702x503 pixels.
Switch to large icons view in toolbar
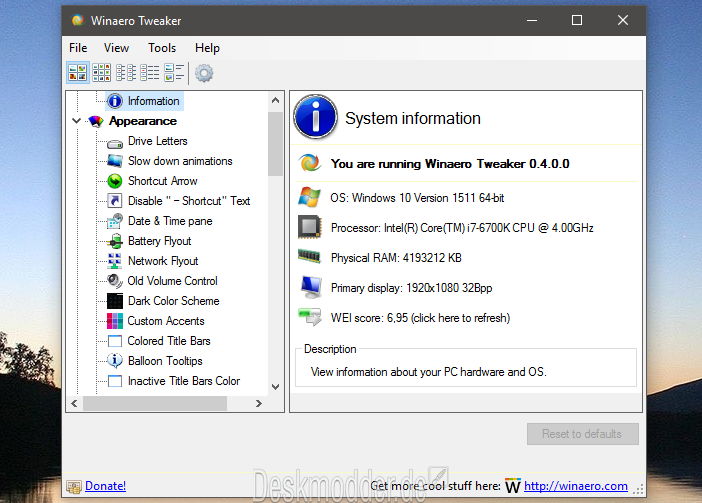[x=78, y=72]
